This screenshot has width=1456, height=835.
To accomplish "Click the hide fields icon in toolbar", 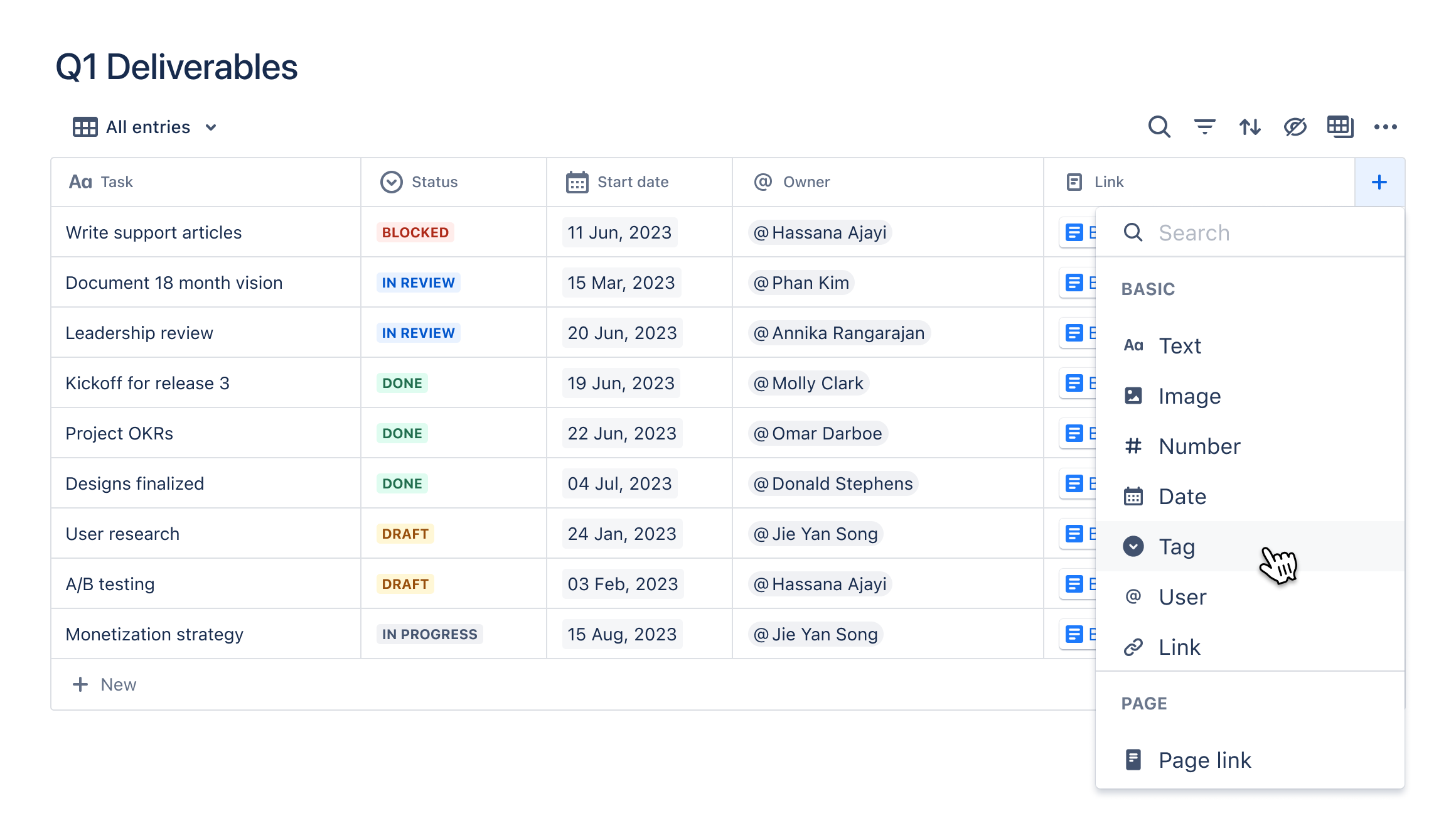I will (1294, 126).
